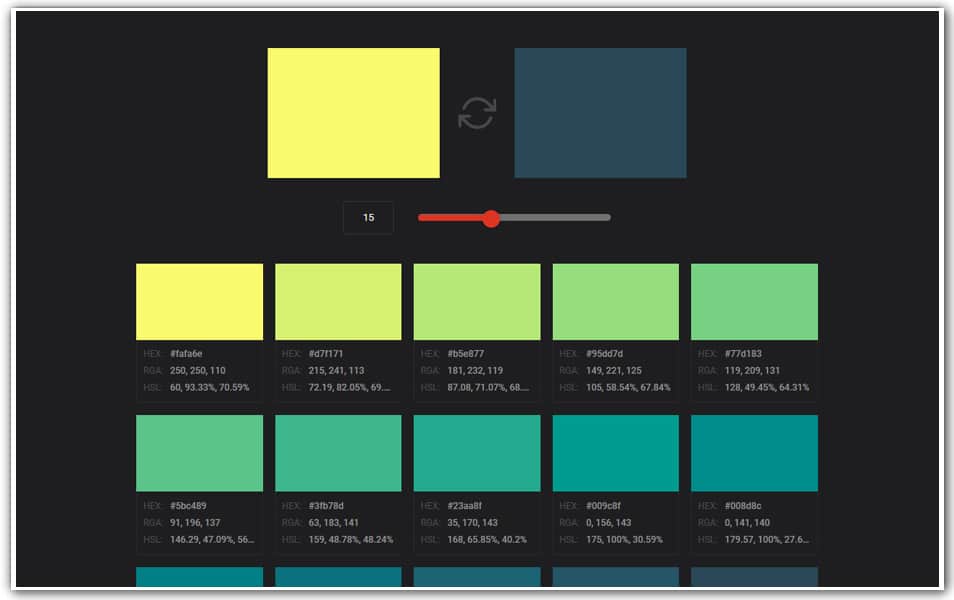Click the red slider handle
954x600 pixels.
(x=492, y=218)
